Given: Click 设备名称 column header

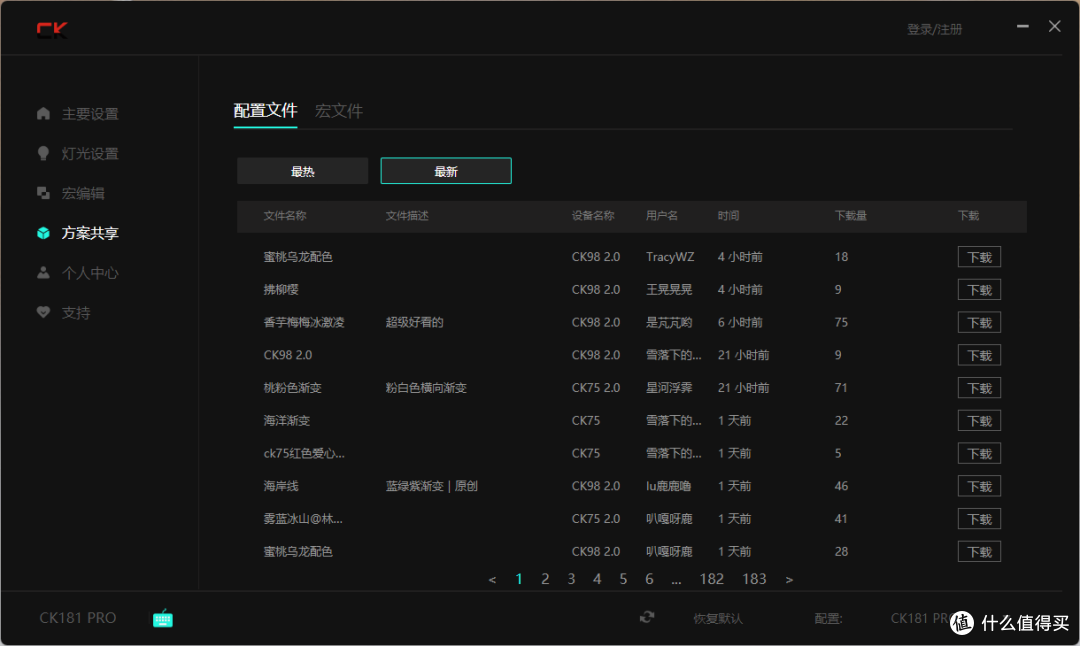Looking at the screenshot, I should click(x=593, y=216).
